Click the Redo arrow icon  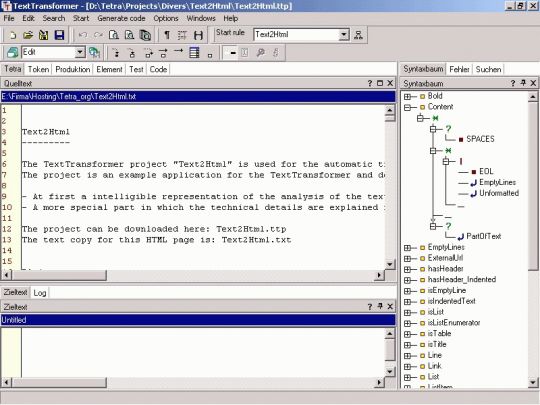pos(98,35)
